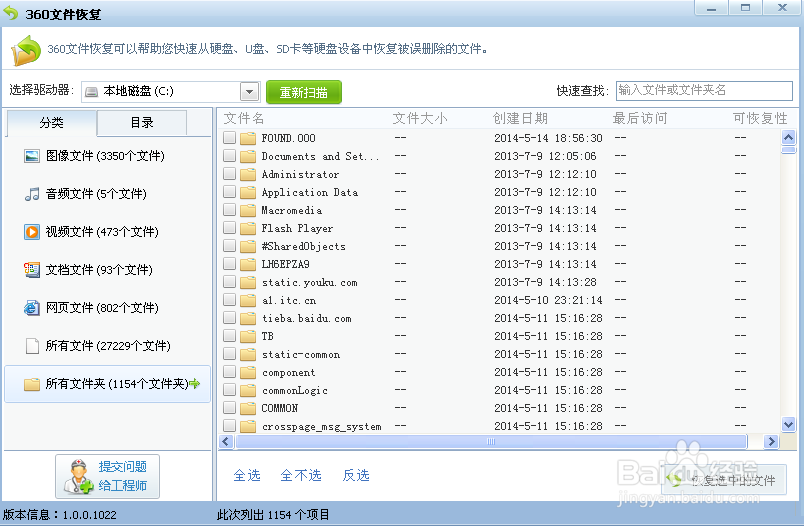
Task: Click the Flash Player folder icon
Action: click(x=248, y=228)
